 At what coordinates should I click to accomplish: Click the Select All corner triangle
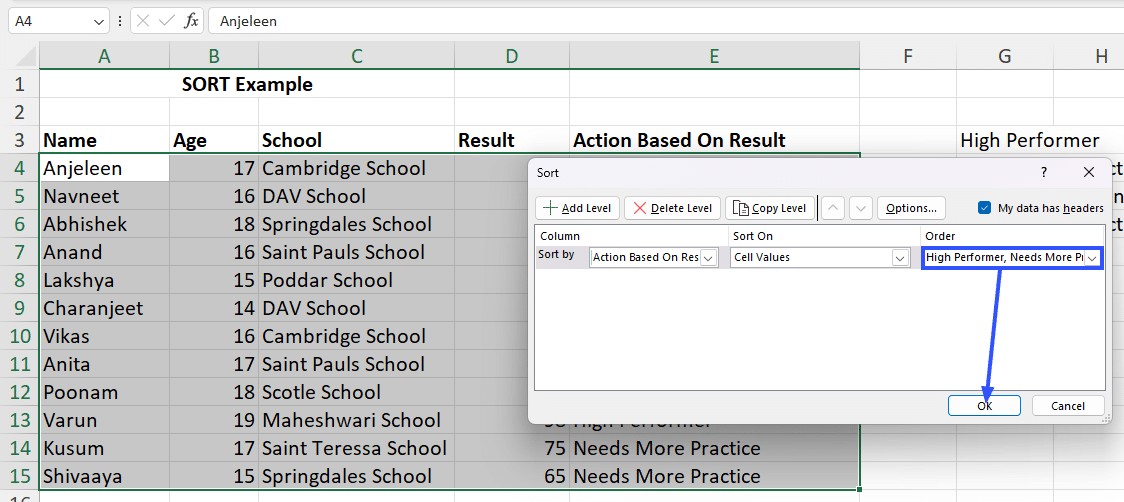tap(25, 55)
